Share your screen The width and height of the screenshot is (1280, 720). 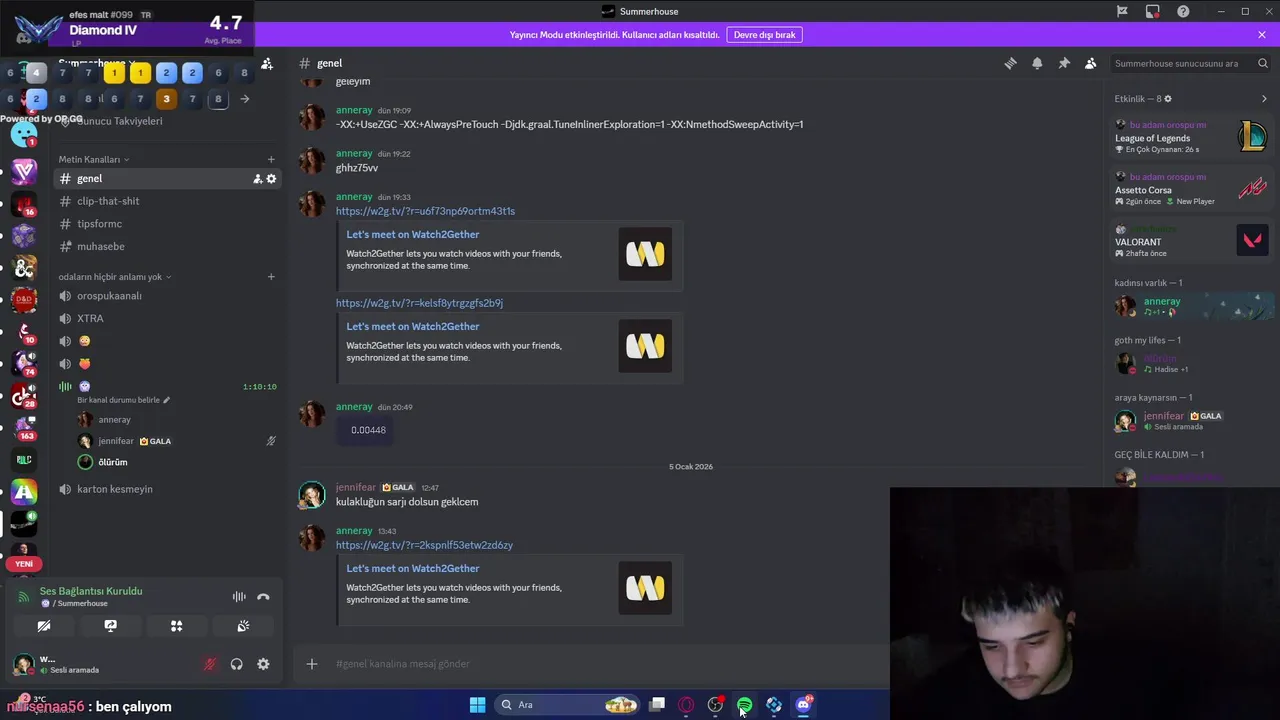coord(110,626)
